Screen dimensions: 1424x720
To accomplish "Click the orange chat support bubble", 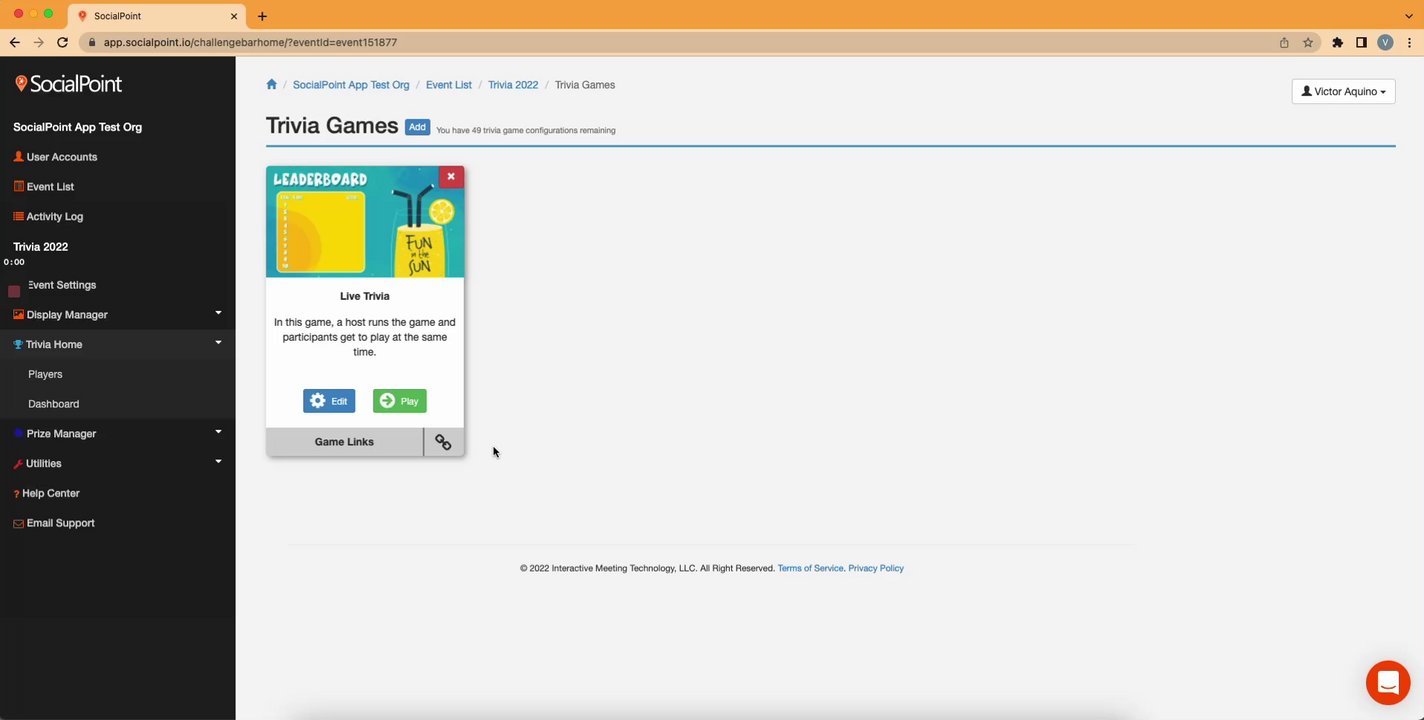I will pos(1387,683).
